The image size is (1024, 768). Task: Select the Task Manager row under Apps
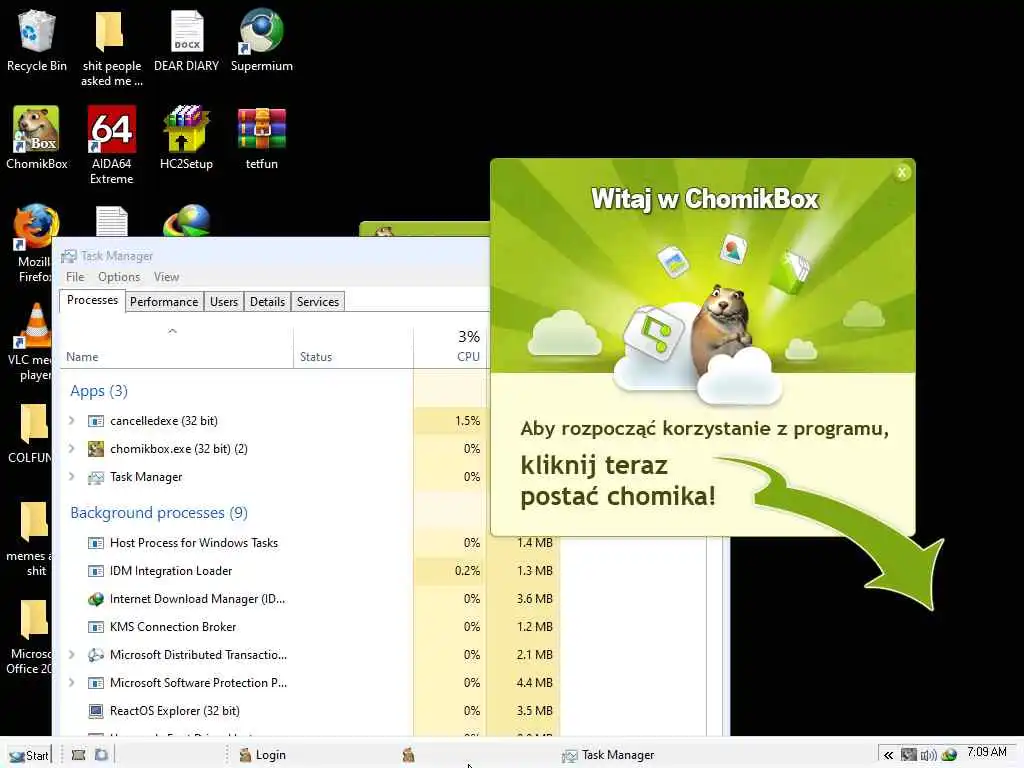point(274,477)
